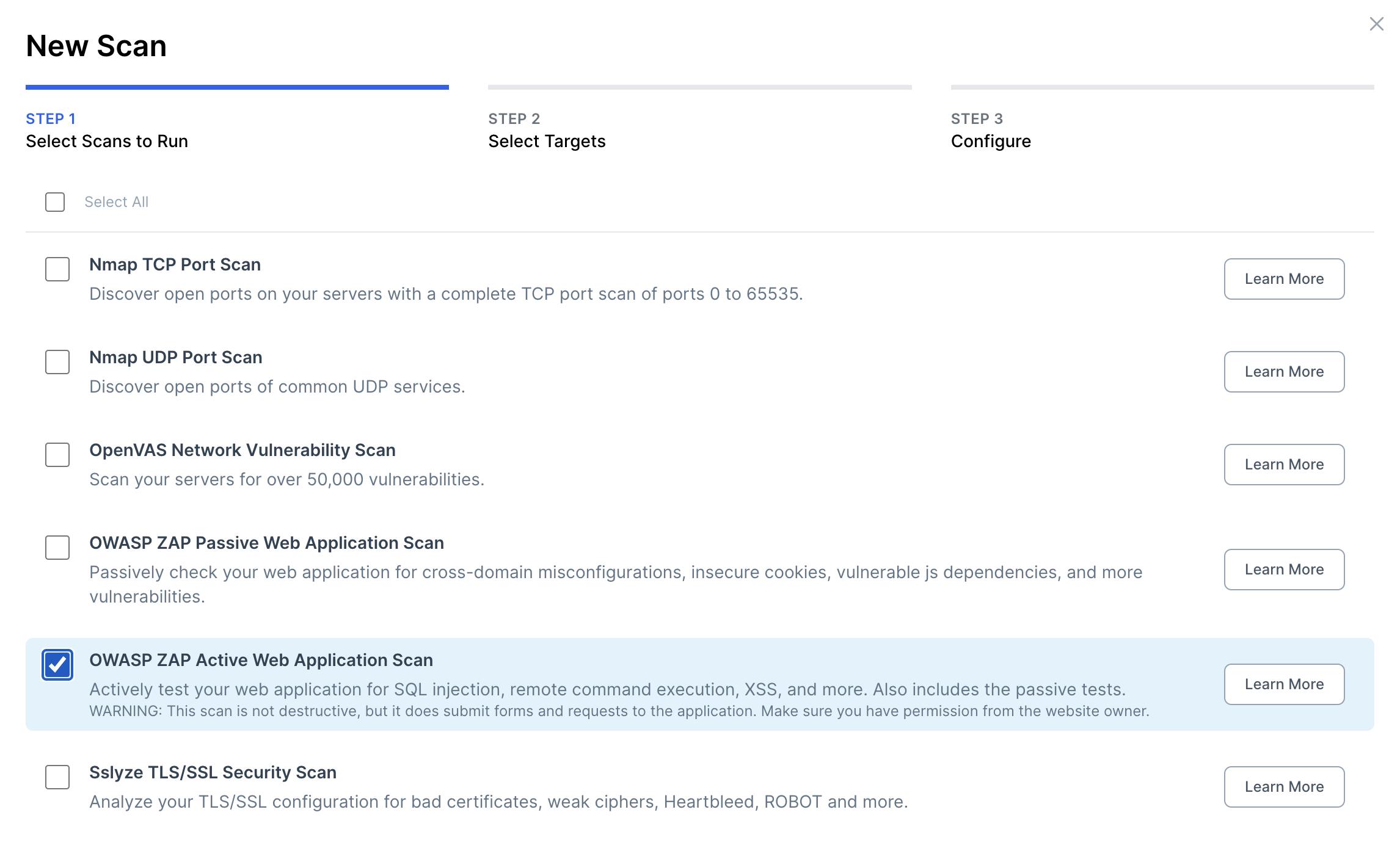
Task: Click the Nmap TCP Port Scan title
Action: pos(175,264)
